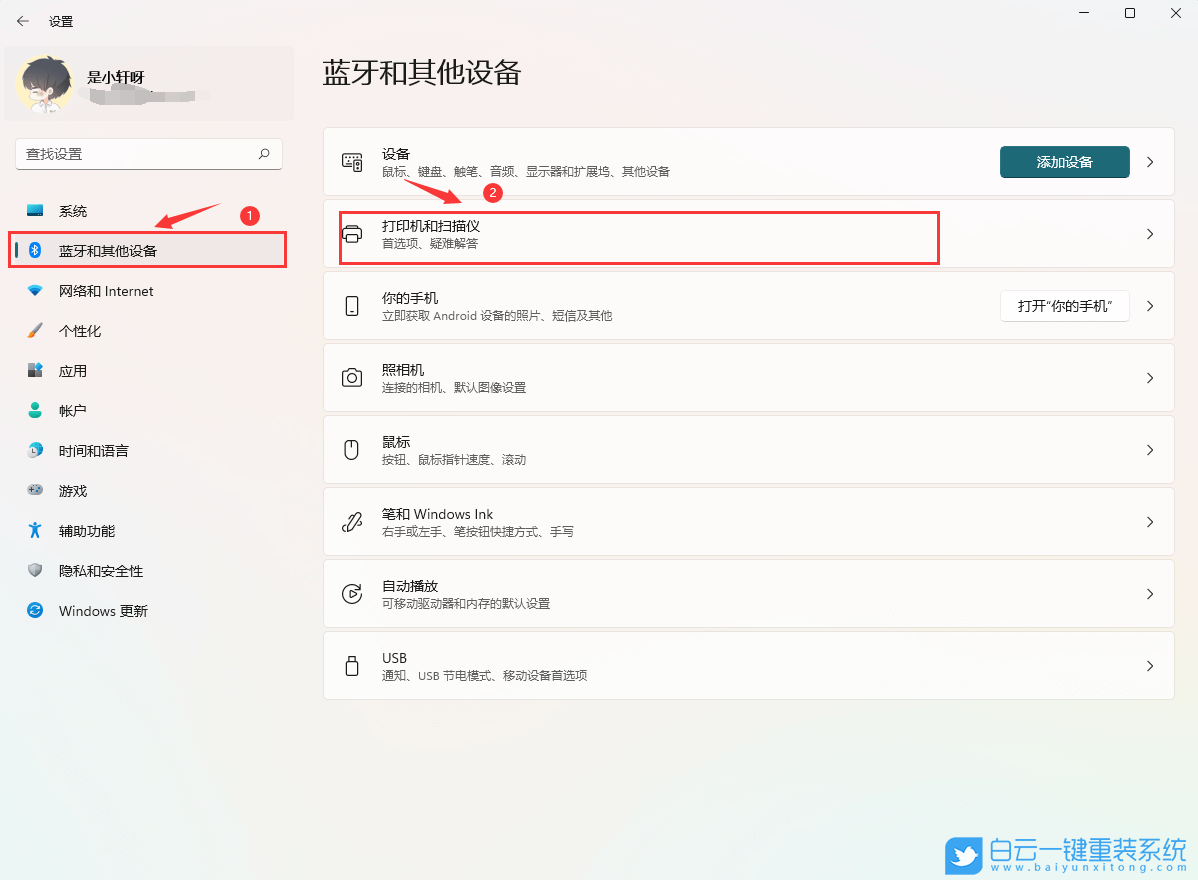Click the mouse icon on the 鼠标 row
Image resolution: width=1198 pixels, height=880 pixels.
pyautogui.click(x=352, y=449)
